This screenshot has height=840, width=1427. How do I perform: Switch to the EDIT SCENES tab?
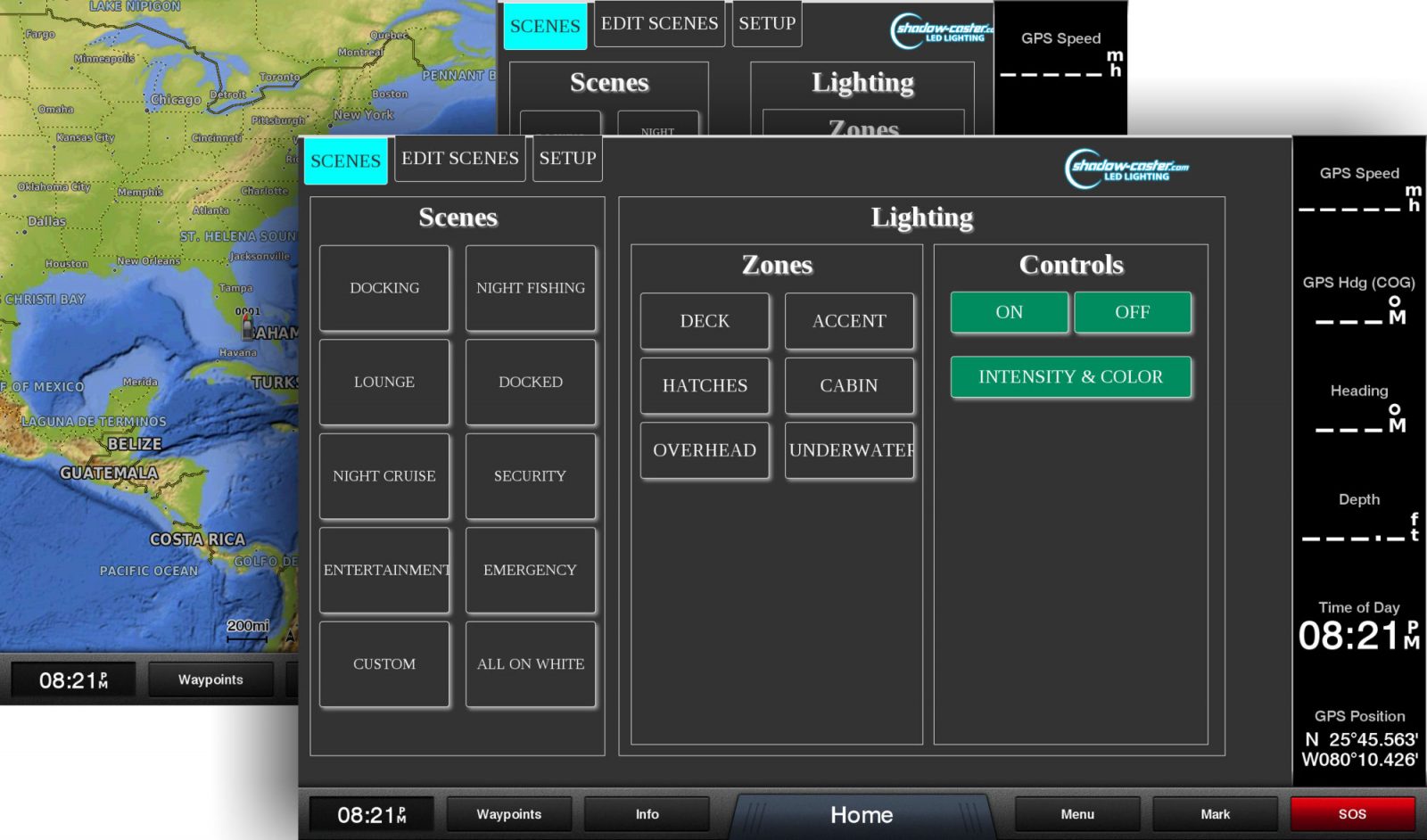(x=459, y=159)
